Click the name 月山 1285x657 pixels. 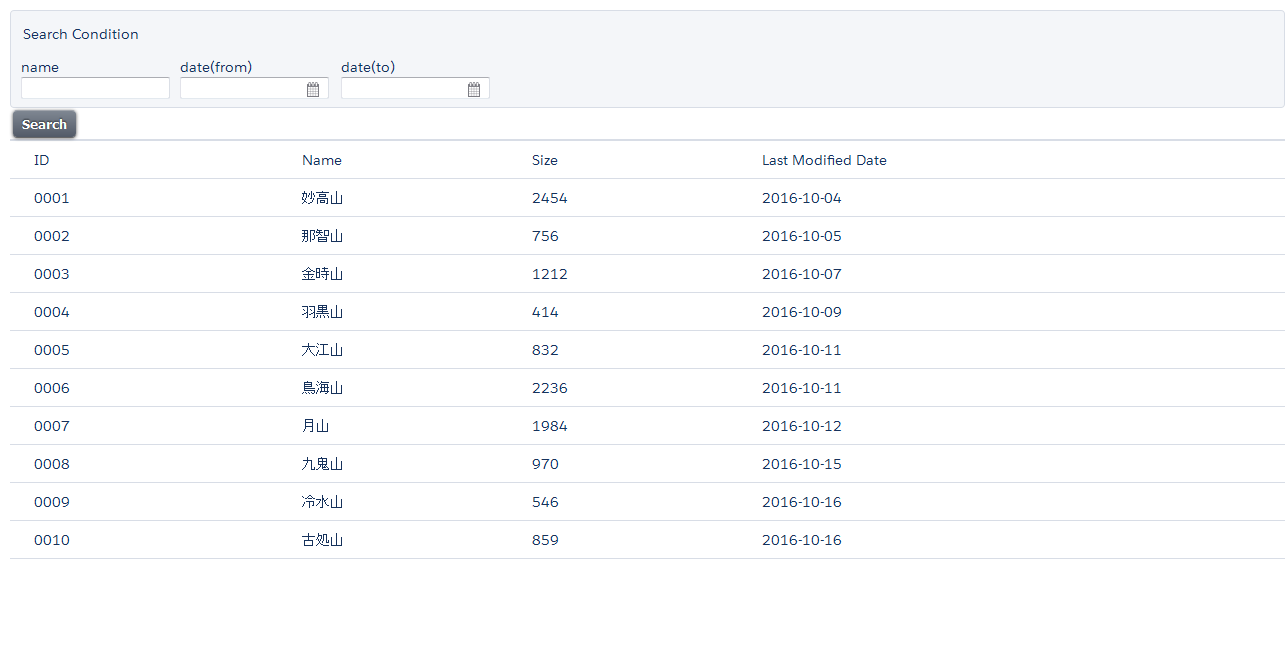click(x=315, y=426)
